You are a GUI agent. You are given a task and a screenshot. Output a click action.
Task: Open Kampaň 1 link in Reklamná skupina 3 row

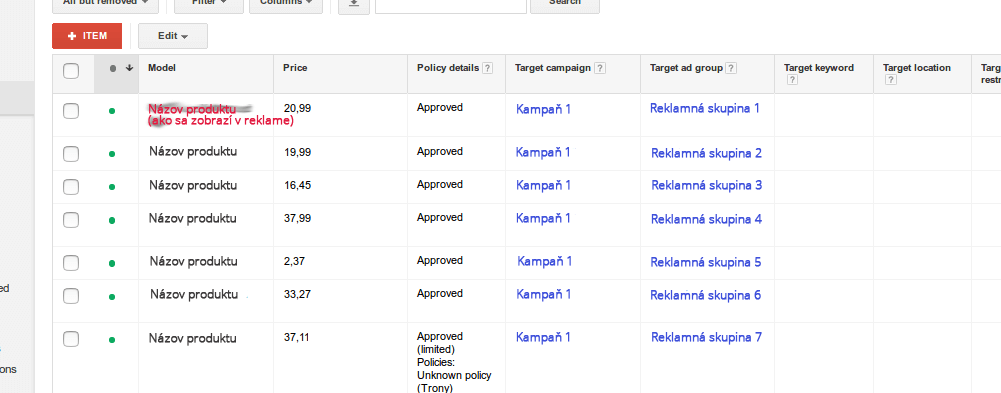[x=543, y=185]
